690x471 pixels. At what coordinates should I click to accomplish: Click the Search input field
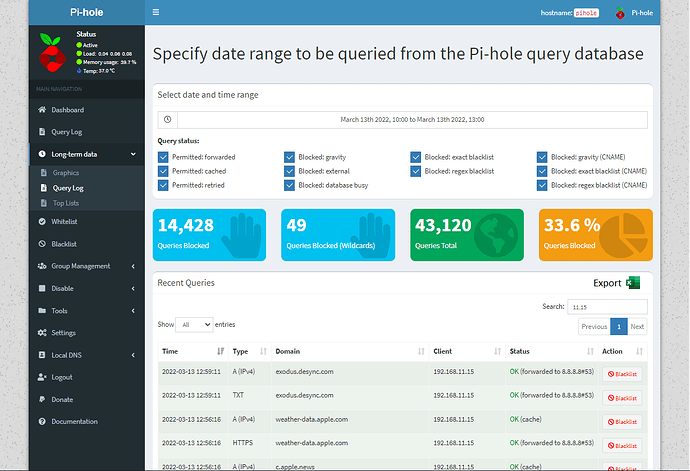607,307
